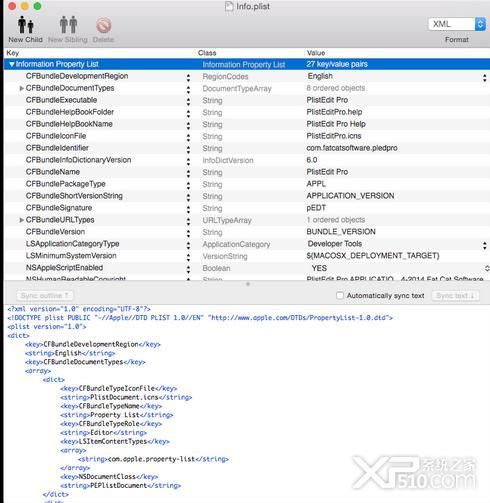Select the CFBundleSignature key row
The width and height of the screenshot is (490, 503).
point(59,208)
